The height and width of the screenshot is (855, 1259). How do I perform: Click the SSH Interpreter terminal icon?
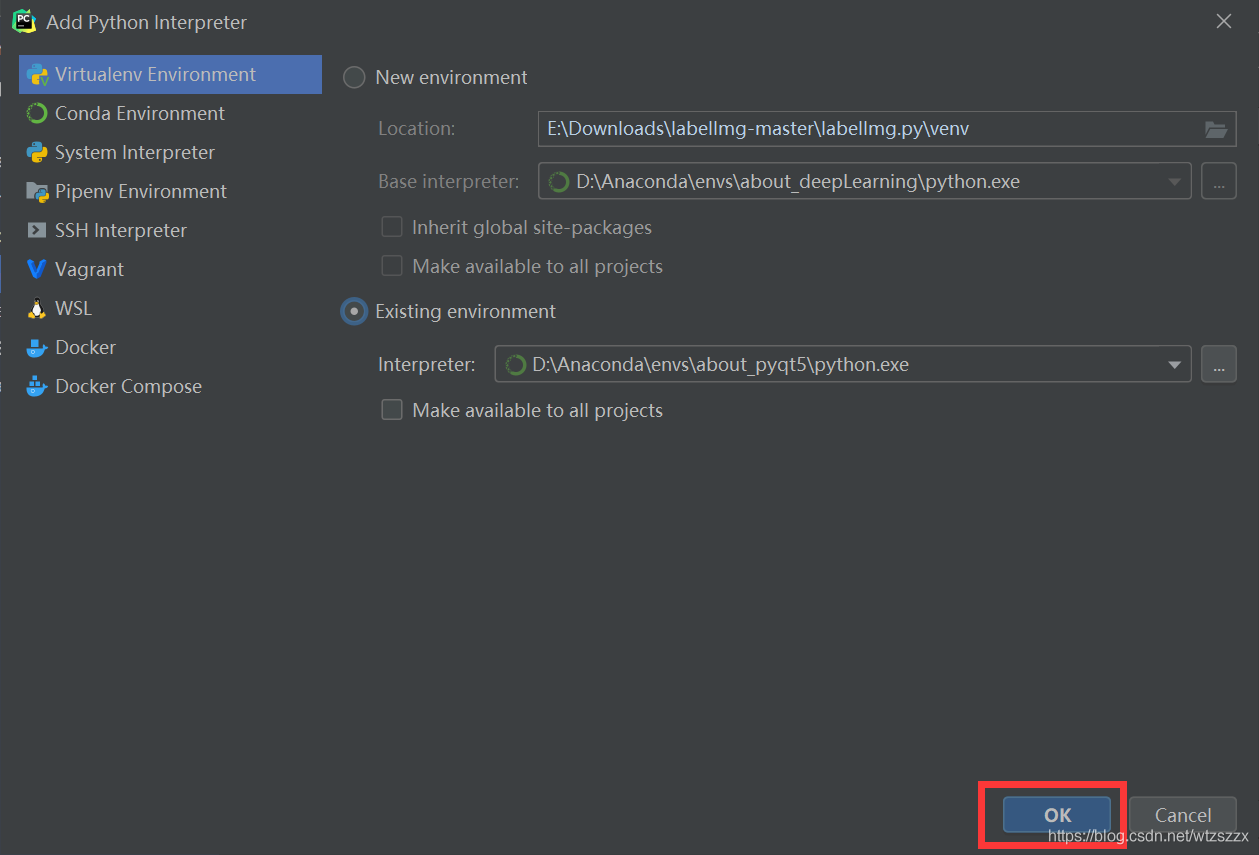pos(37,231)
